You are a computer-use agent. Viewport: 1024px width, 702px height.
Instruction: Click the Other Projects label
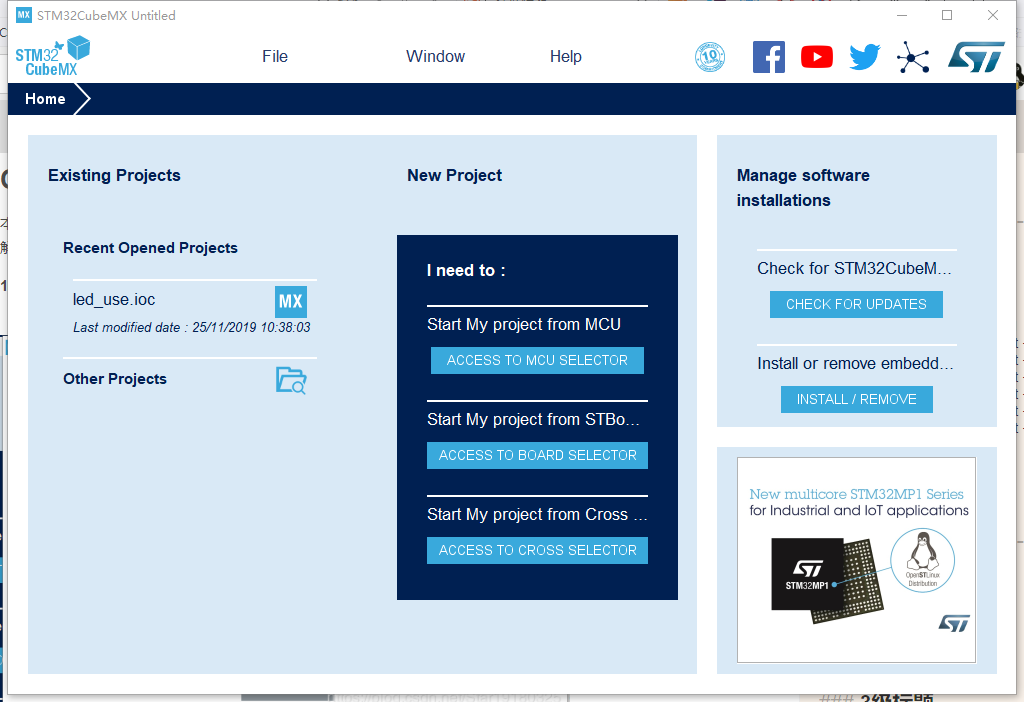pos(115,379)
